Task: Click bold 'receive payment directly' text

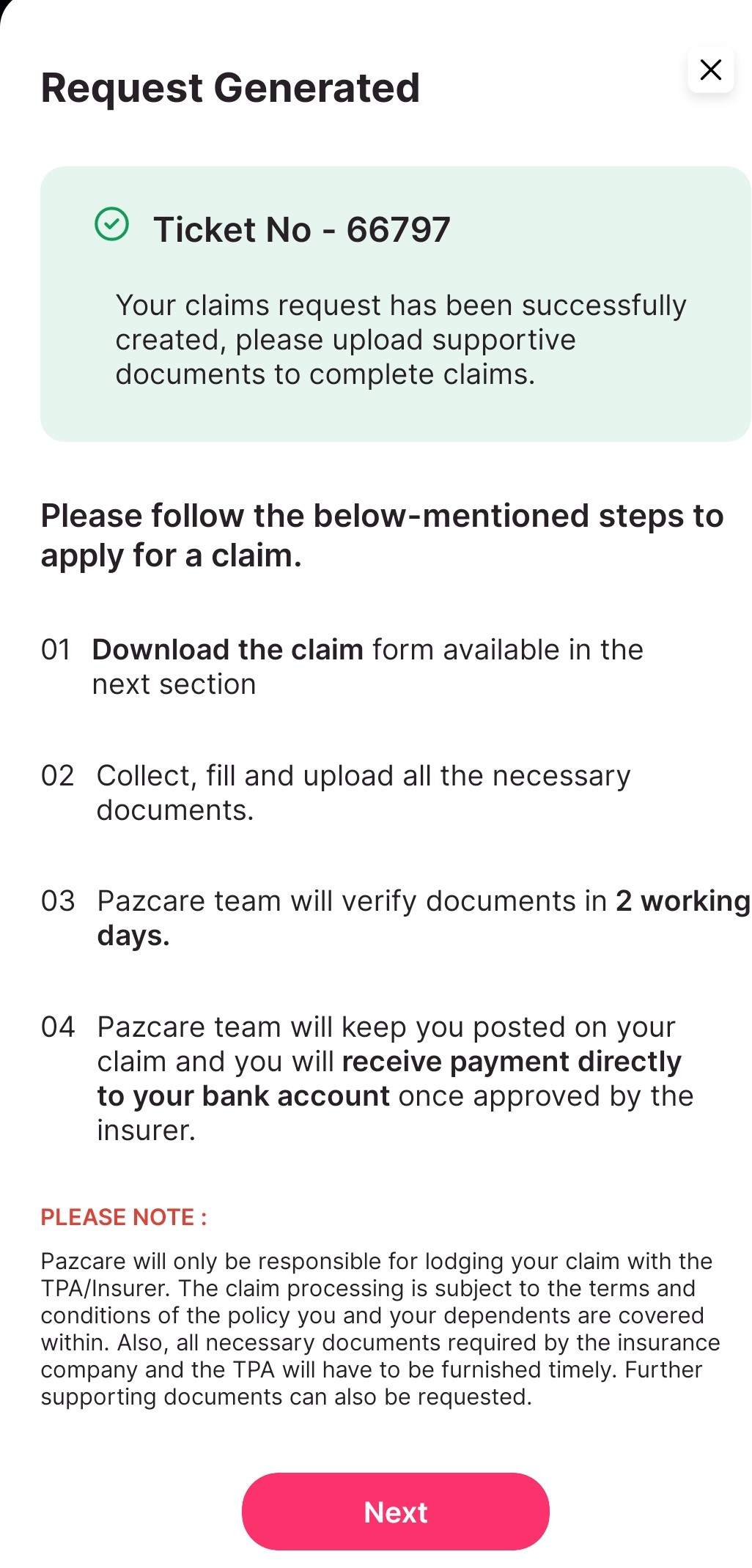Action: 512,1062
